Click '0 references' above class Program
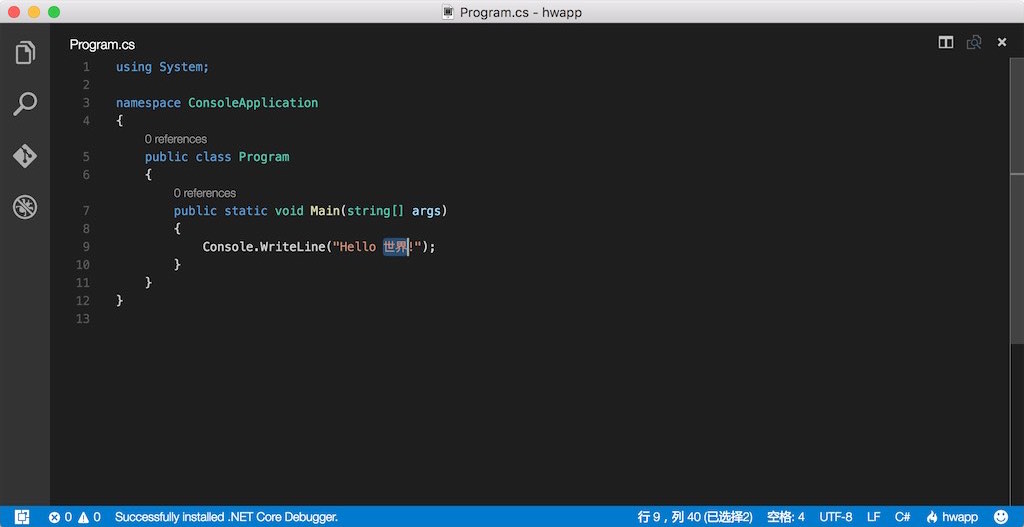The image size is (1024, 527). click(x=176, y=139)
